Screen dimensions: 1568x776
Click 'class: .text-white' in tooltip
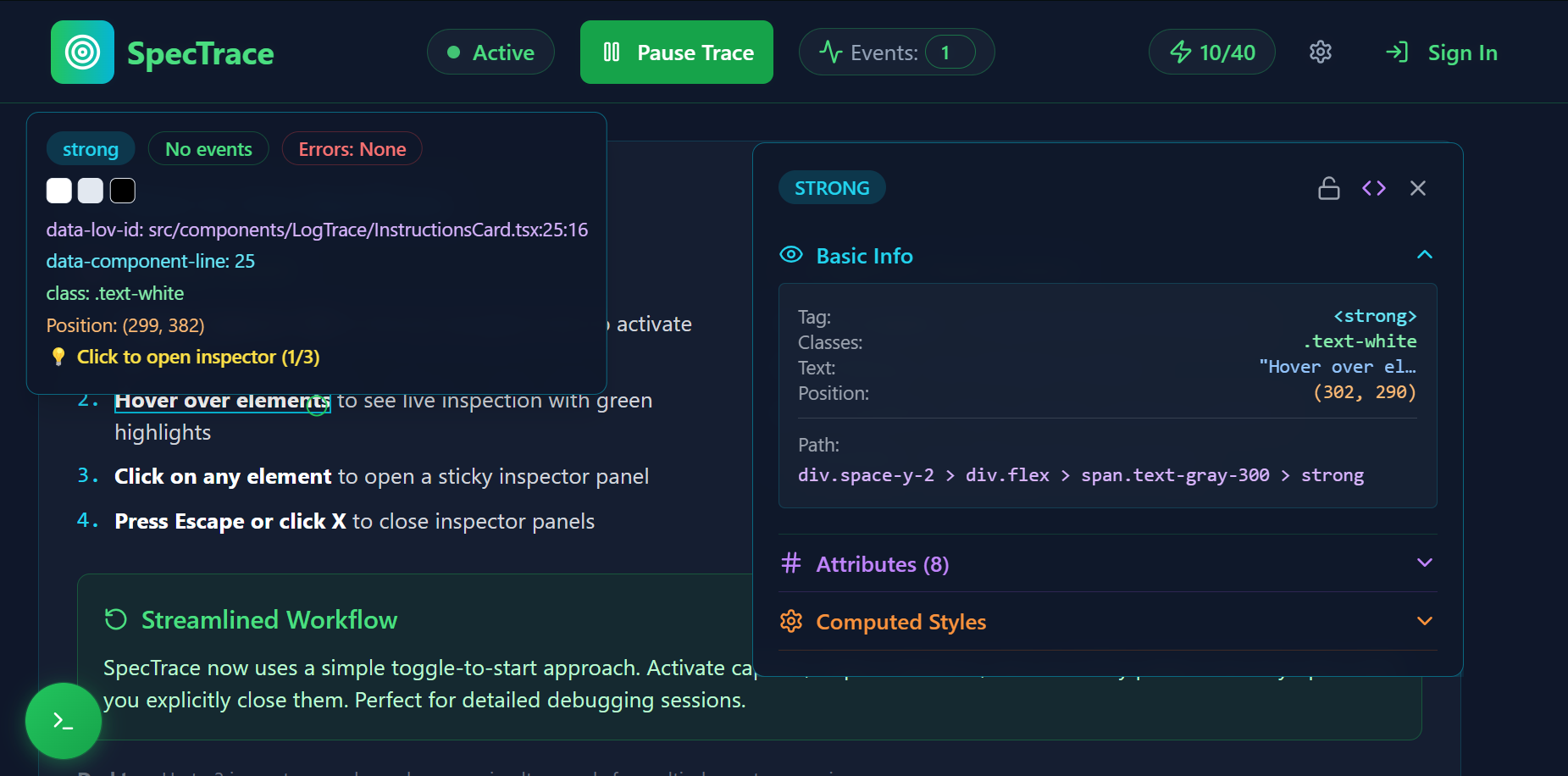(x=115, y=293)
